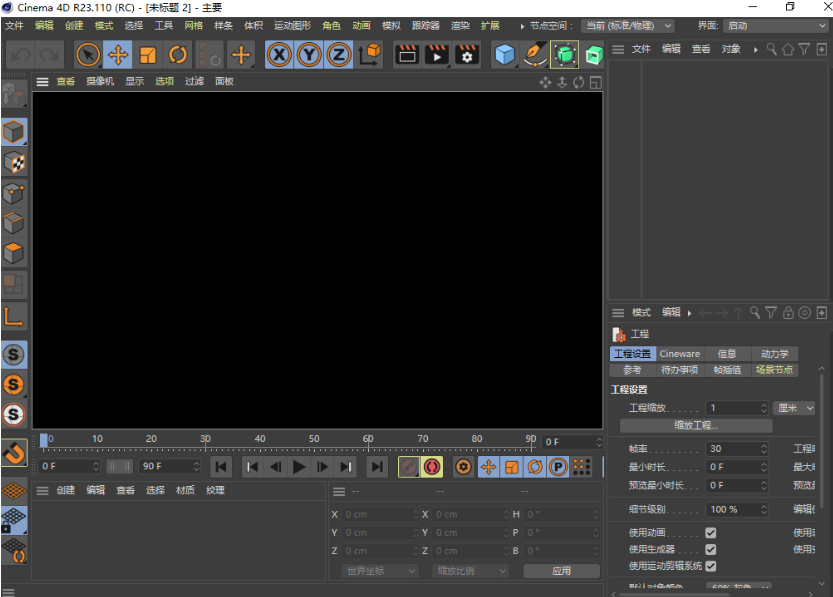Enable the 使用动画 checkbox

(712, 532)
